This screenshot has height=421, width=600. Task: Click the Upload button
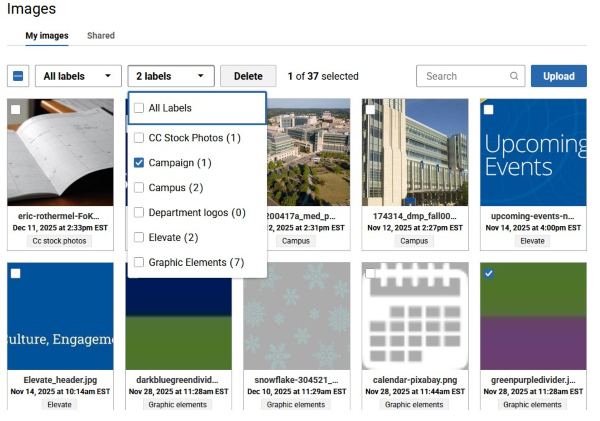559,76
